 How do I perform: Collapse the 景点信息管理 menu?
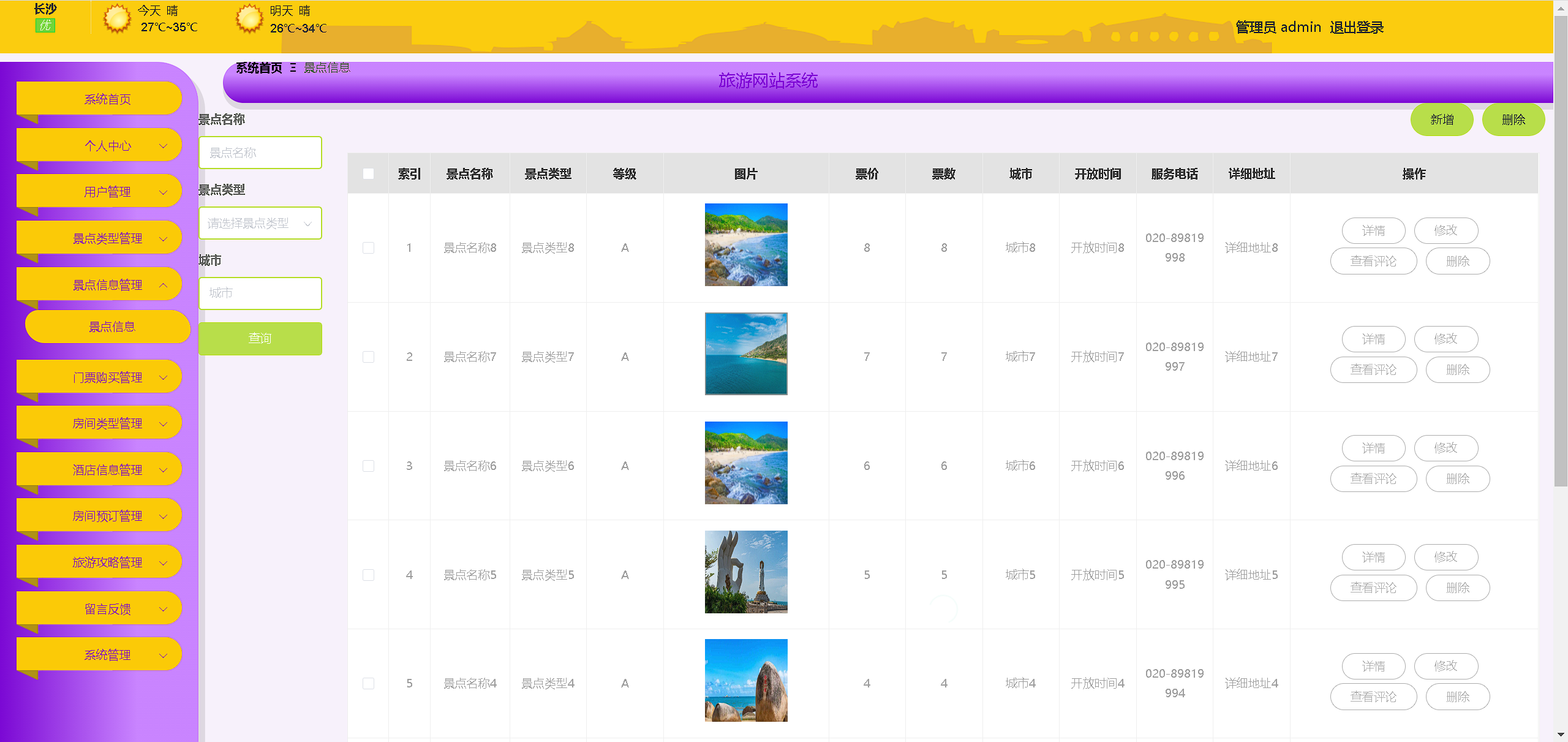[107, 285]
